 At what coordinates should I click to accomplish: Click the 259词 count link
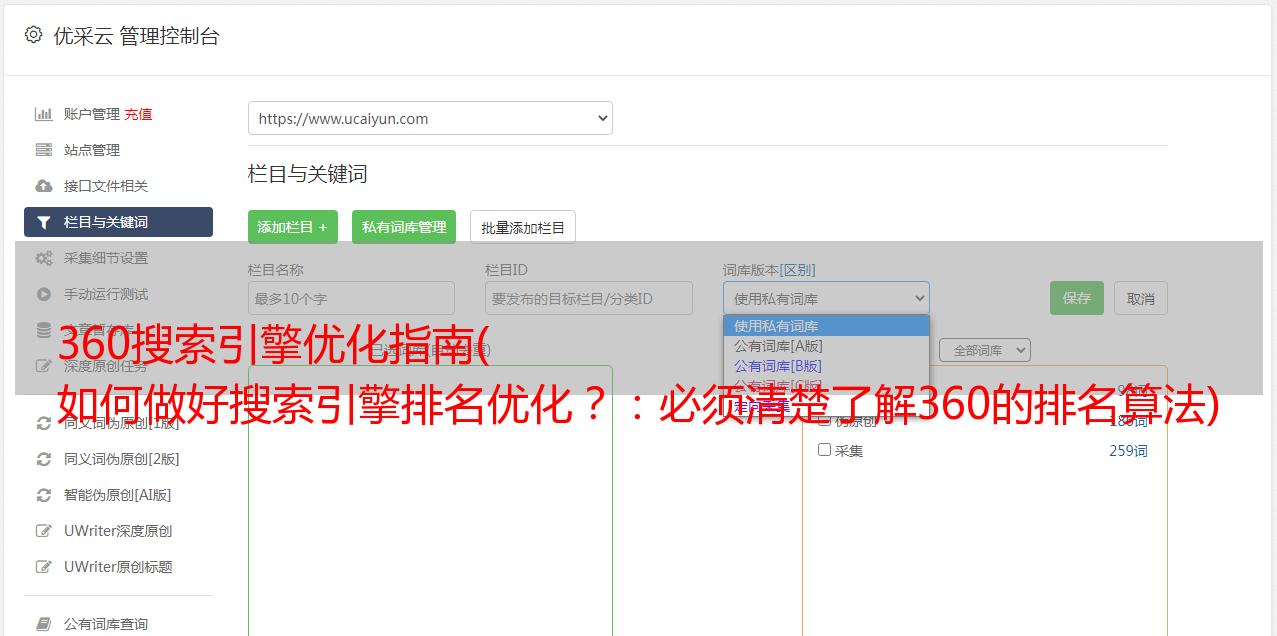coord(1128,451)
